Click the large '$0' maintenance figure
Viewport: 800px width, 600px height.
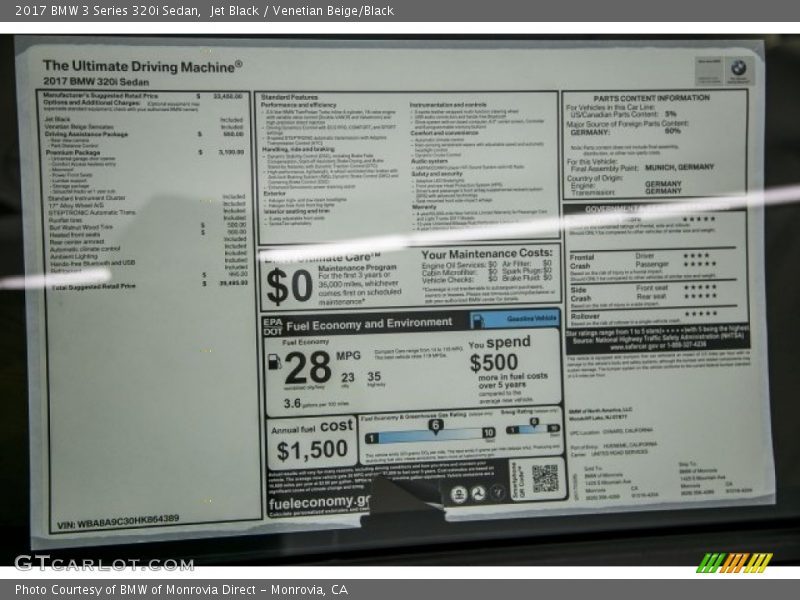(x=289, y=286)
